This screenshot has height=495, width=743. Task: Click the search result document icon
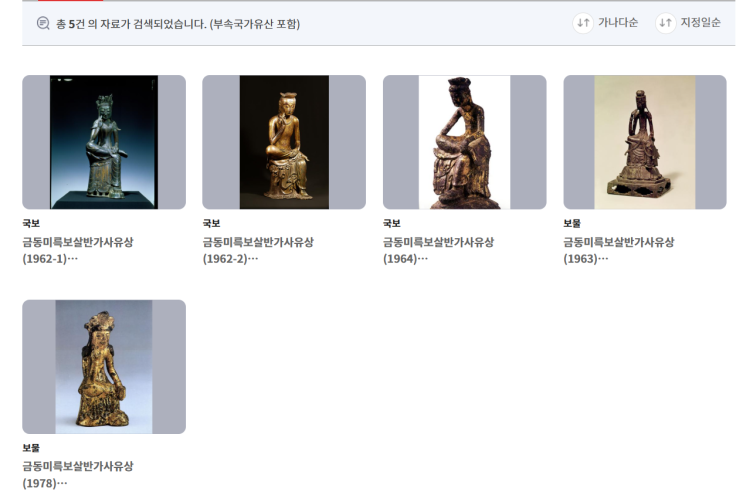point(43,23)
